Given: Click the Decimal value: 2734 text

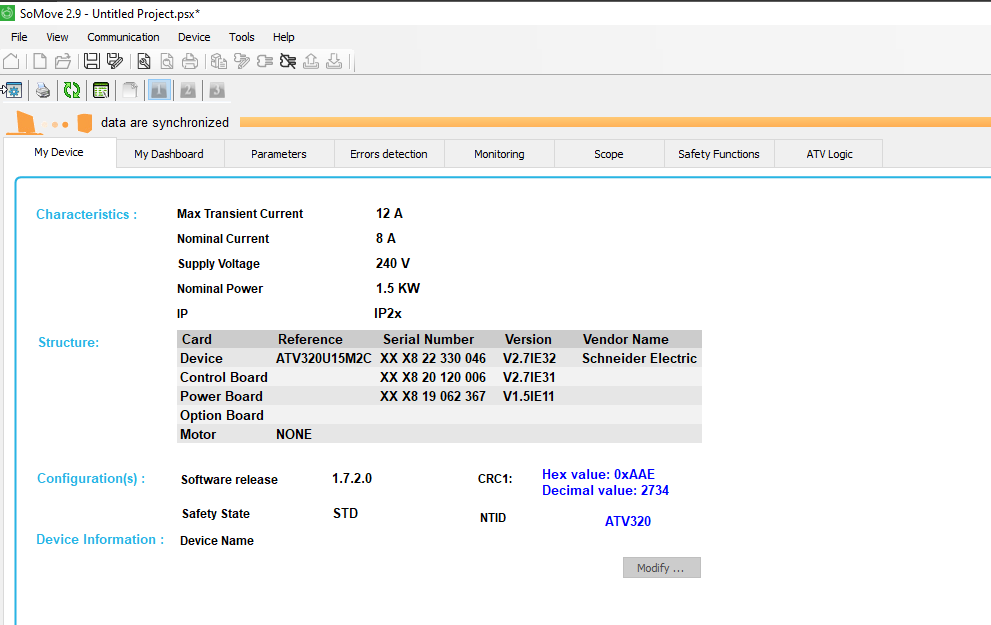Looking at the screenshot, I should 605,490.
